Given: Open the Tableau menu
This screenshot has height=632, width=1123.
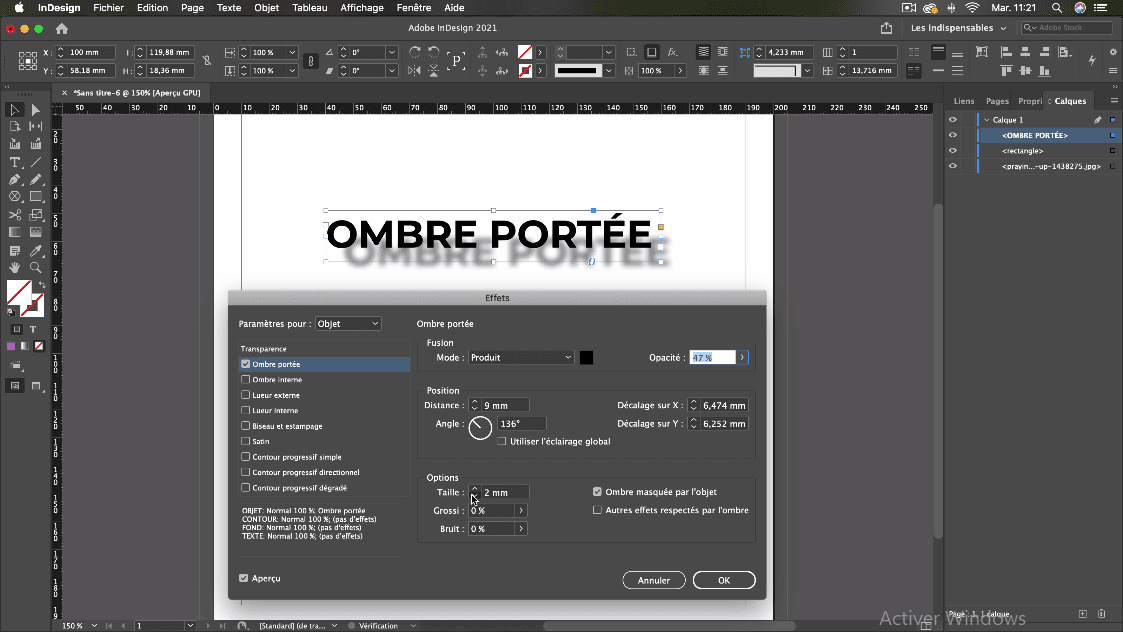Looking at the screenshot, I should point(309,8).
